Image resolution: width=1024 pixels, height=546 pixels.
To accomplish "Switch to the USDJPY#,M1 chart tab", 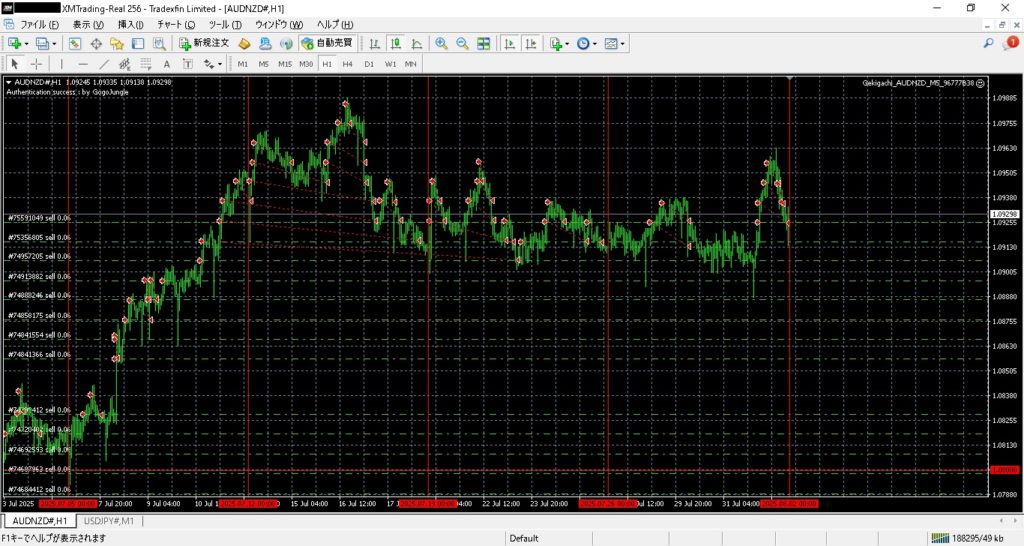I will [x=109, y=521].
